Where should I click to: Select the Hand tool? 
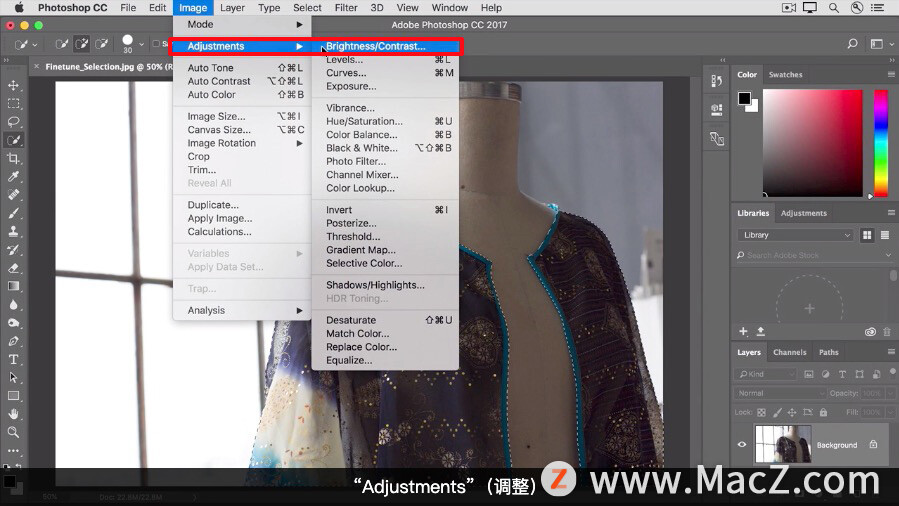(13, 414)
